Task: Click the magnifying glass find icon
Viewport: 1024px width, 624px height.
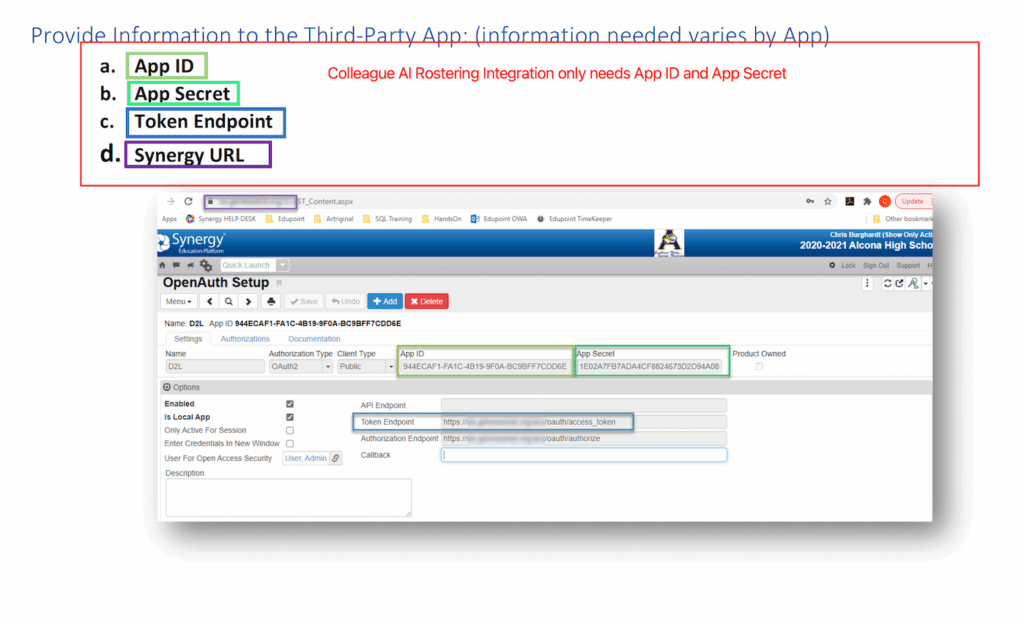Action: coord(229,301)
